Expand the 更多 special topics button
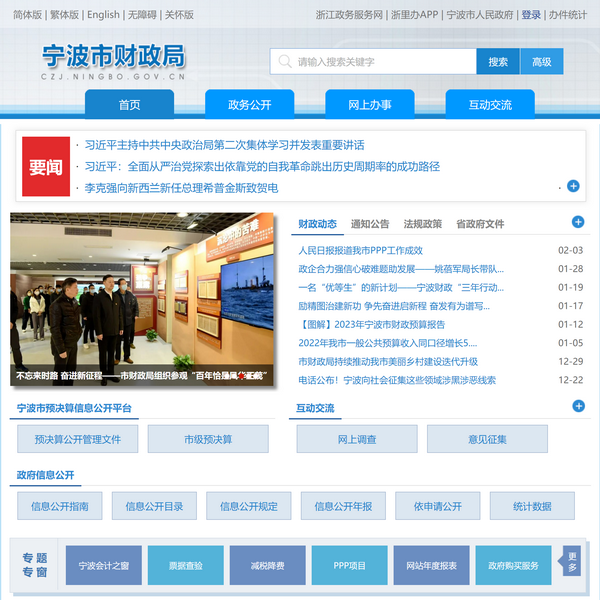This screenshot has width=600, height=600. point(572,562)
